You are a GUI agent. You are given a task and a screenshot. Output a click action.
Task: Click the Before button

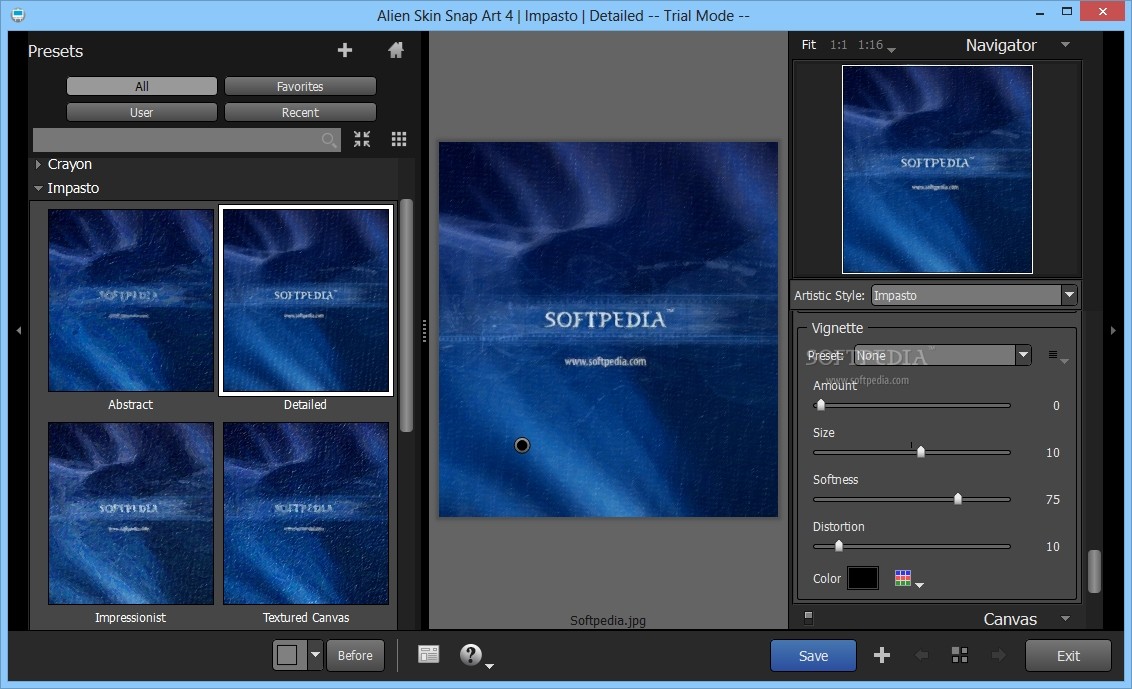(355, 655)
